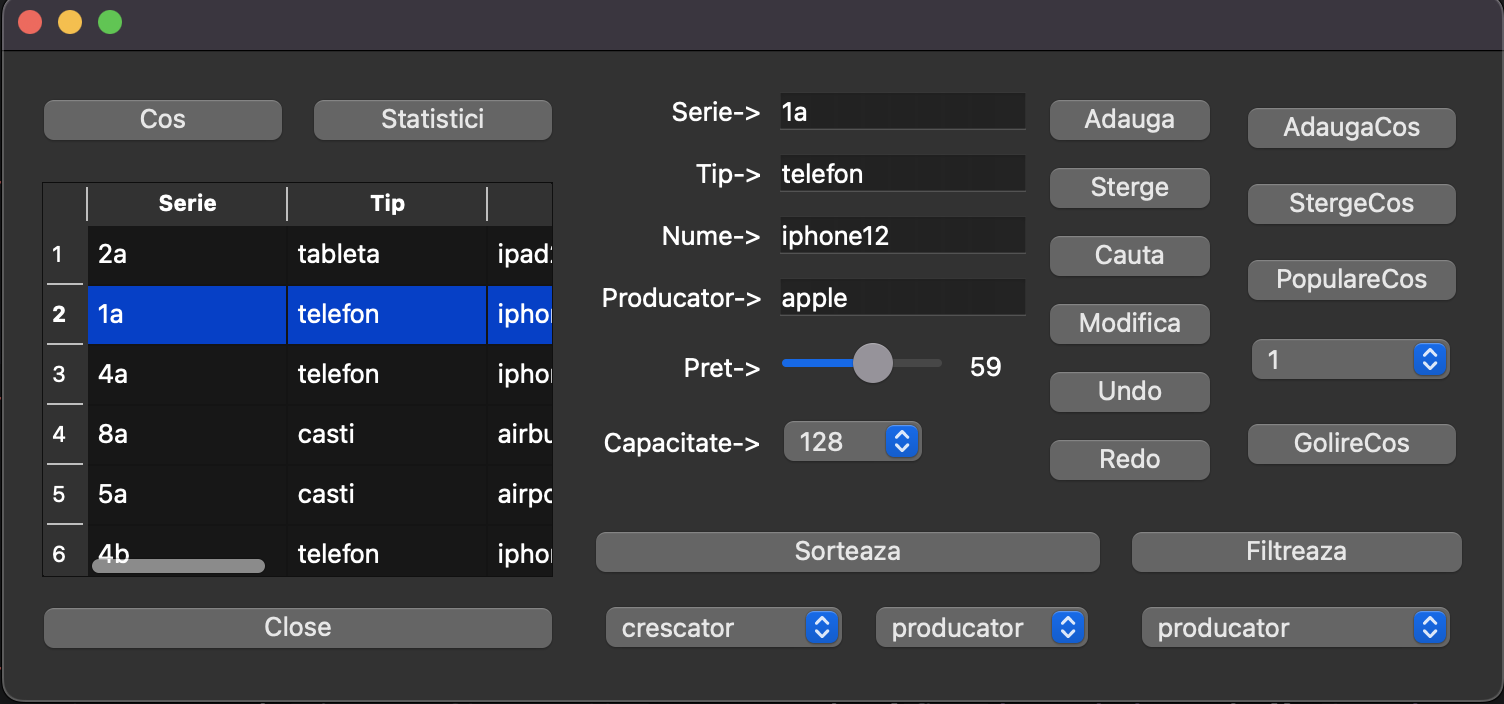This screenshot has width=1504, height=704.
Task: Click Redo to restore change
Action: point(1129,459)
